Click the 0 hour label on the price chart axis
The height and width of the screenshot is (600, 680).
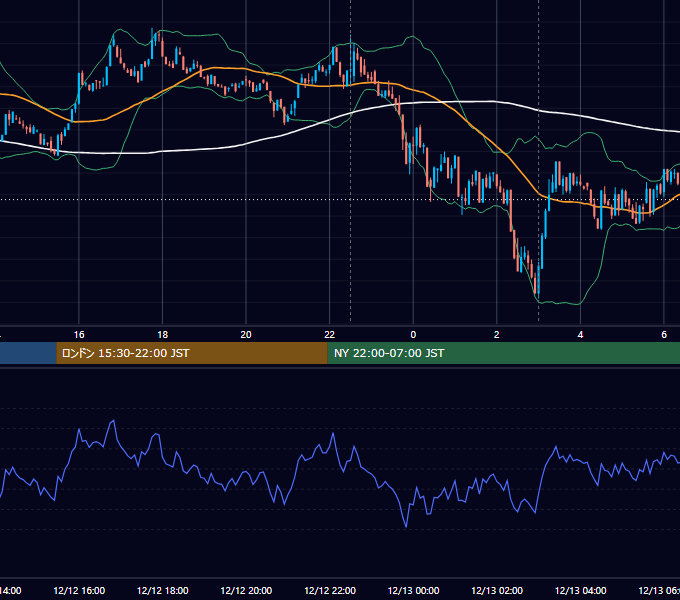click(x=413, y=335)
